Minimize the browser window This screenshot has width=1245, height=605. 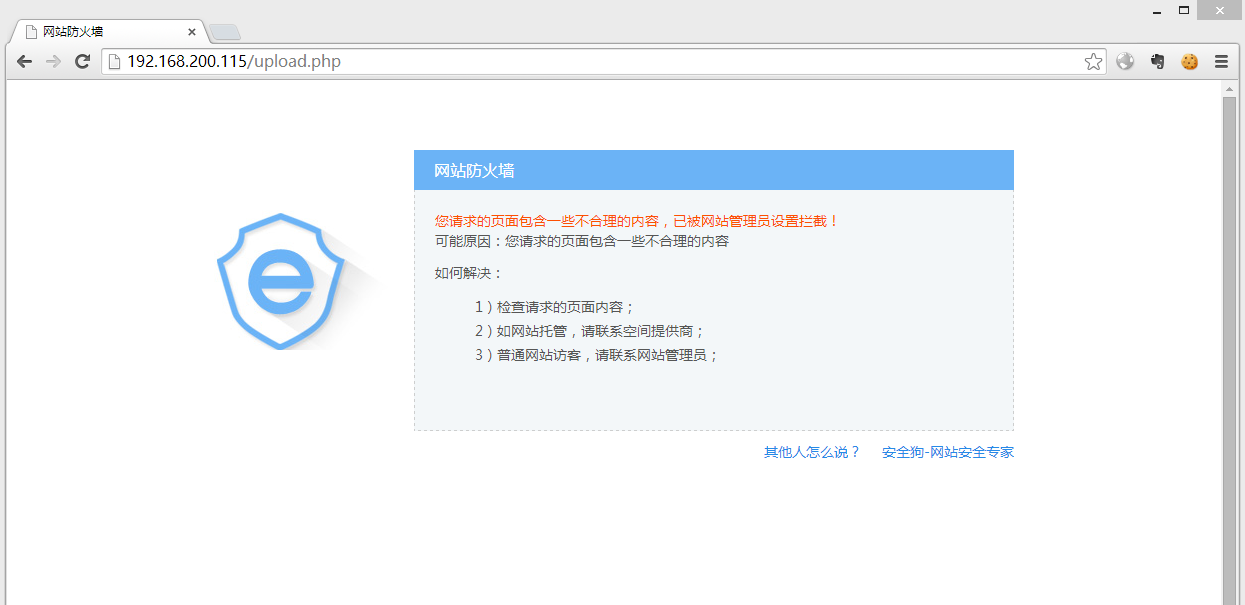(1157, 11)
